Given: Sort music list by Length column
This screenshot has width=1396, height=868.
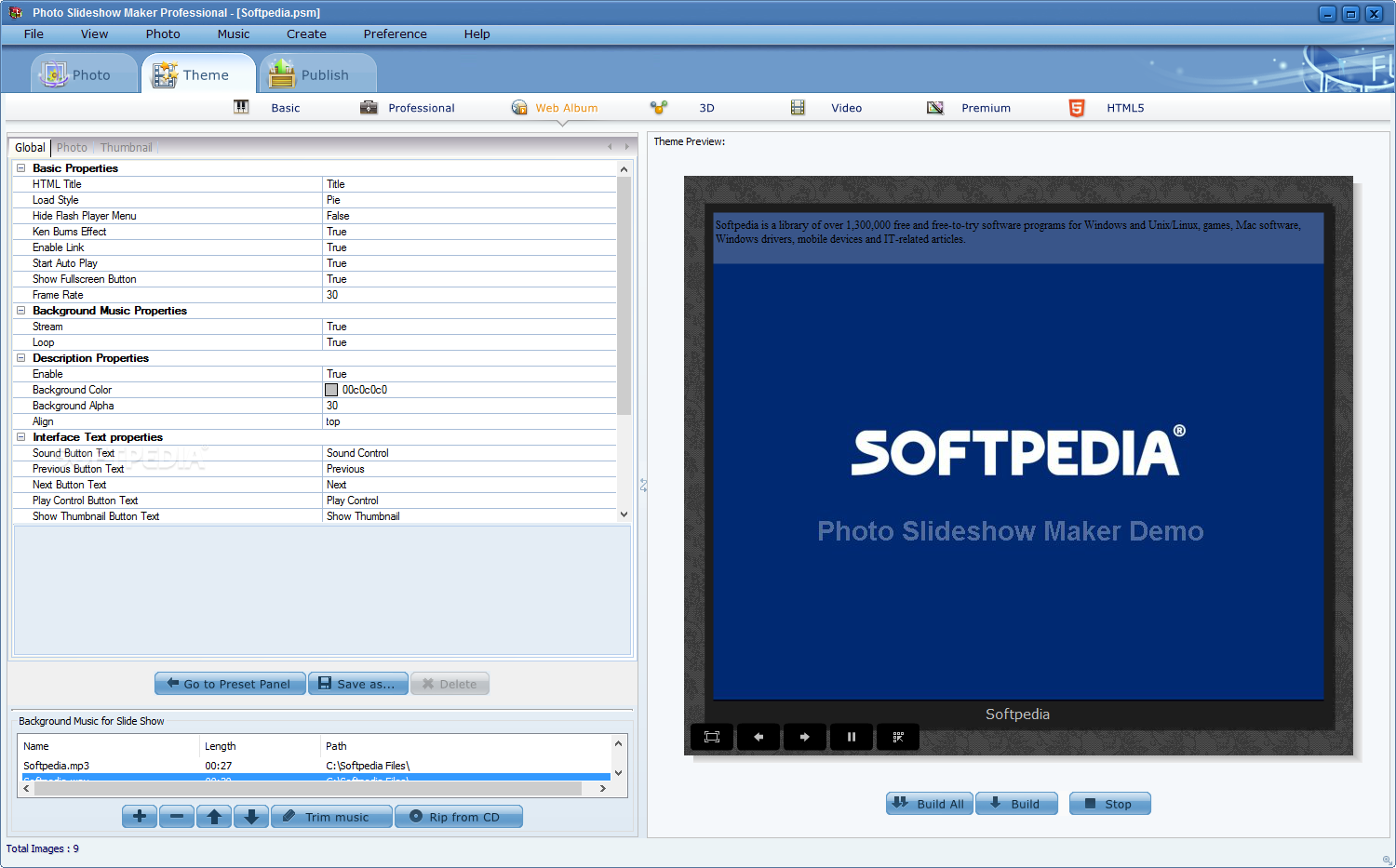Looking at the screenshot, I should point(260,746).
